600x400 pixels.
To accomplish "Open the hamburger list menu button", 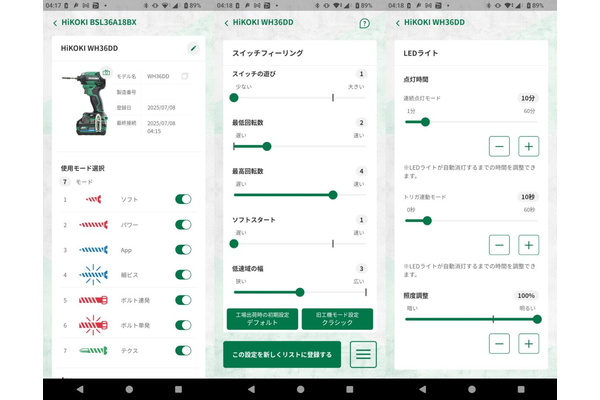I will click(363, 354).
